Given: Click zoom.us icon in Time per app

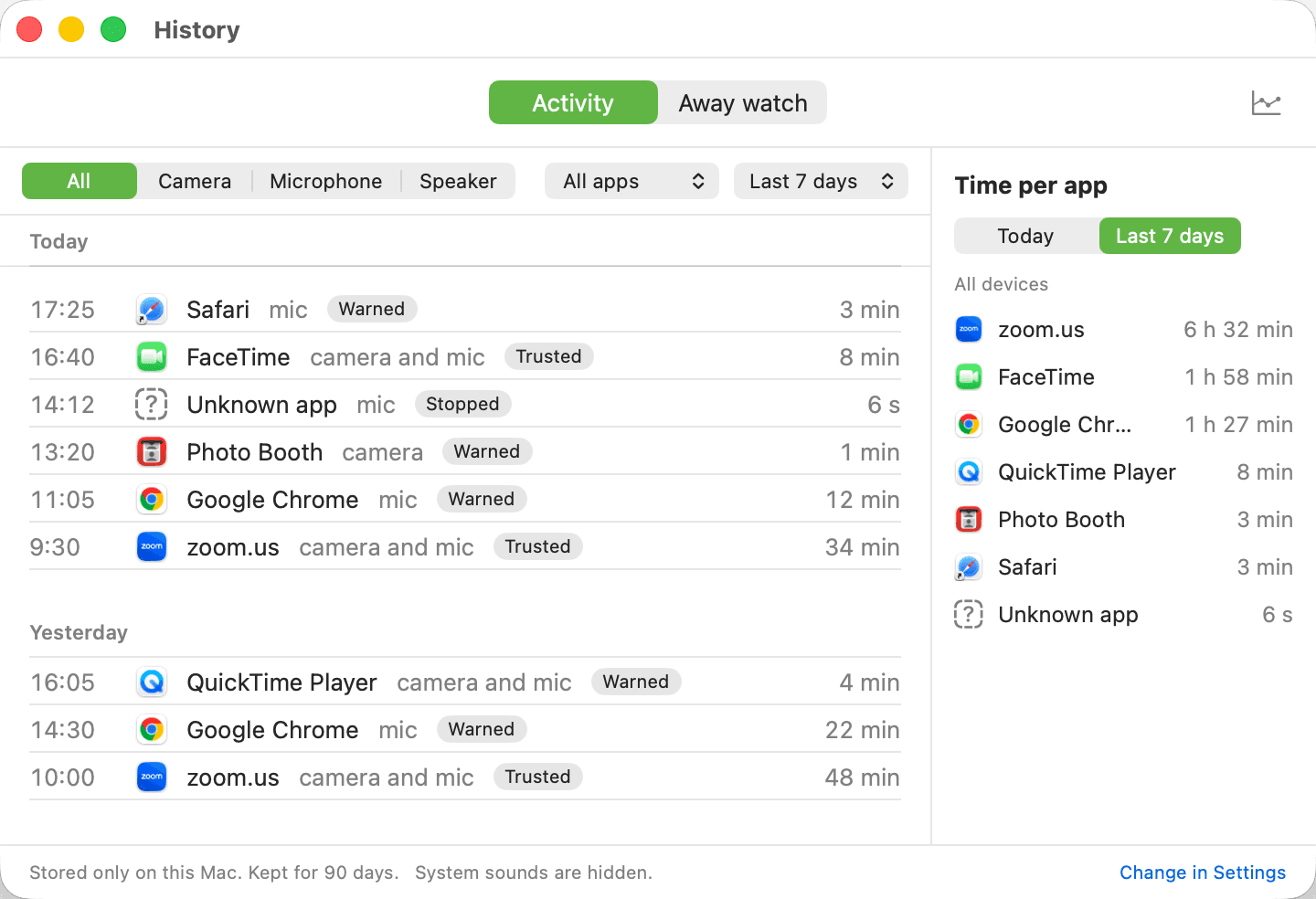Looking at the screenshot, I should (x=969, y=330).
